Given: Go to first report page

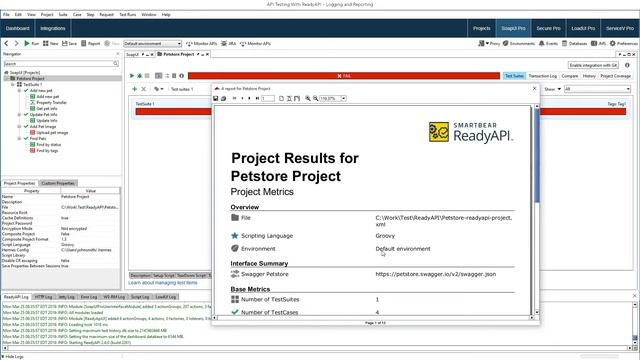Looking at the screenshot, I should [234, 98].
